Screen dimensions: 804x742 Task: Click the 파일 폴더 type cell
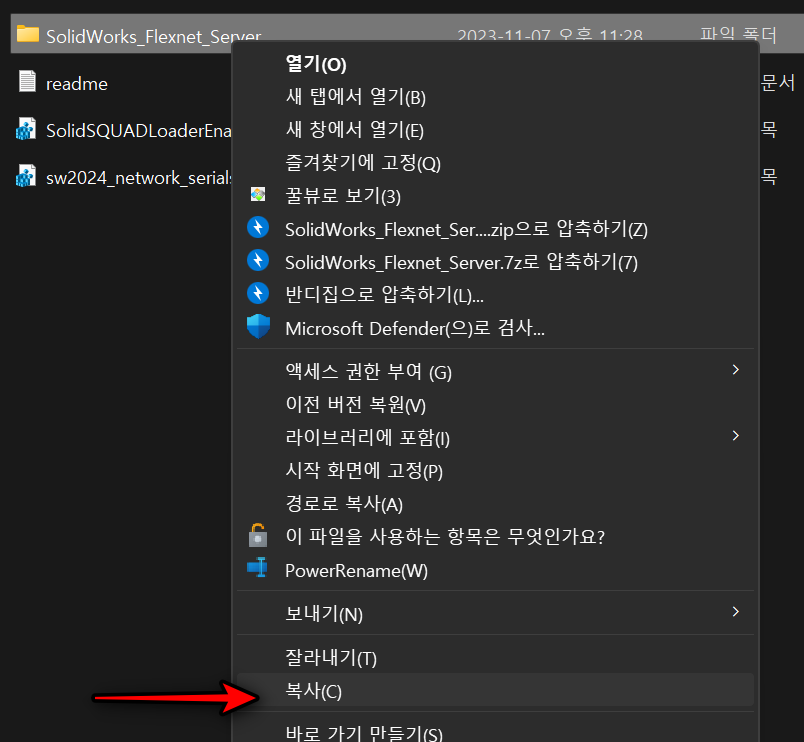[738, 35]
